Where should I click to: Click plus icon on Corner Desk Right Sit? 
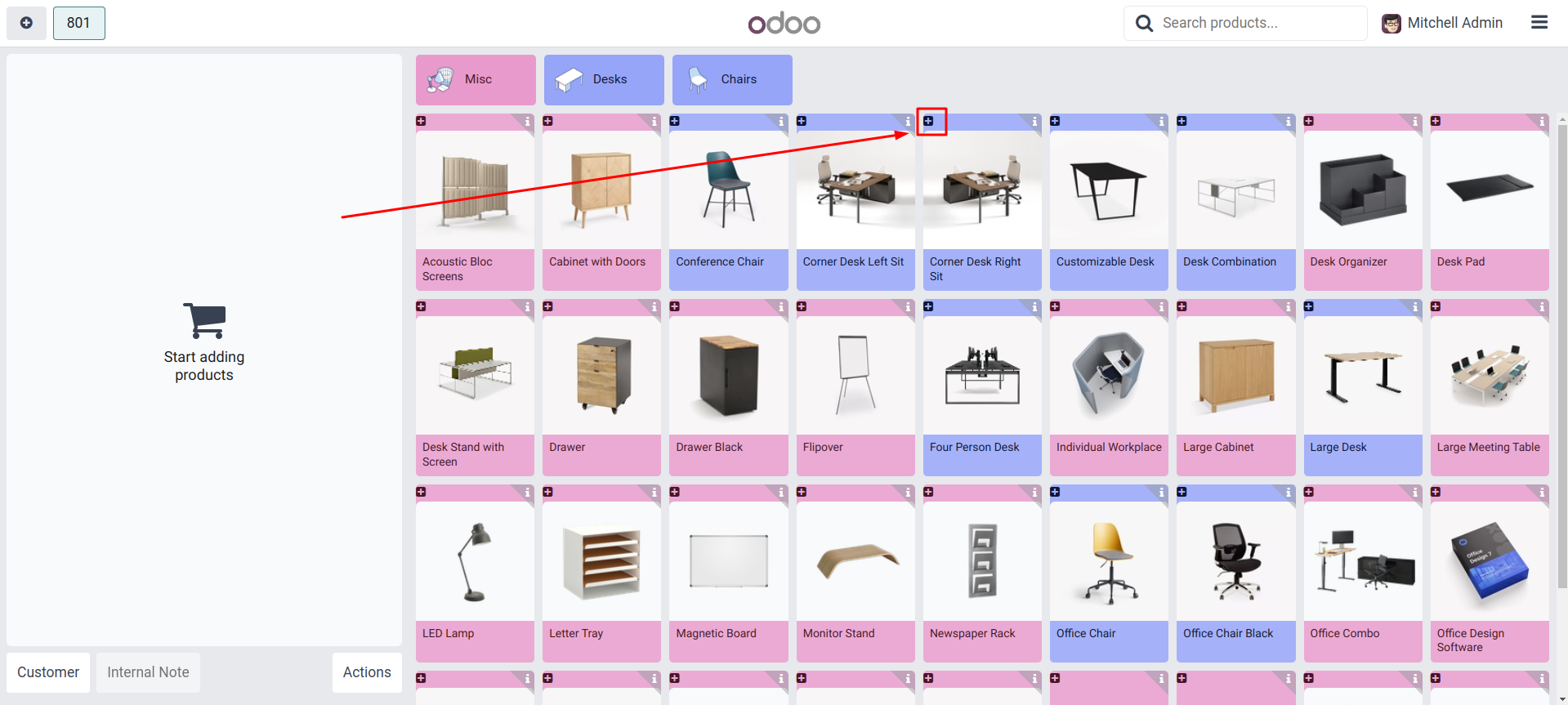point(928,122)
